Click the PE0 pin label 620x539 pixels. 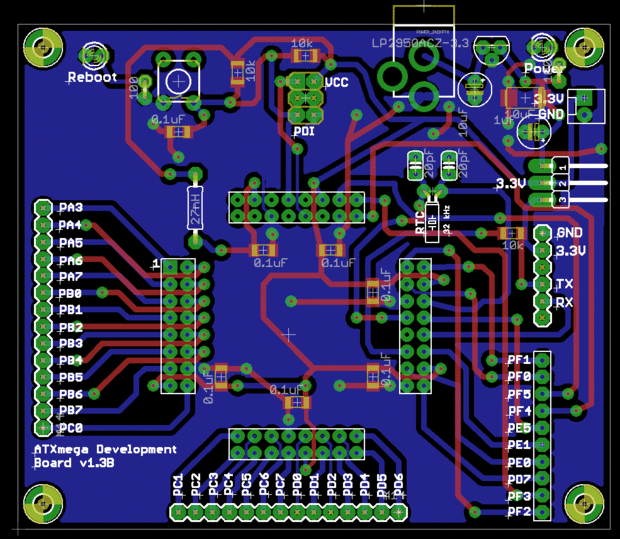click(519, 462)
